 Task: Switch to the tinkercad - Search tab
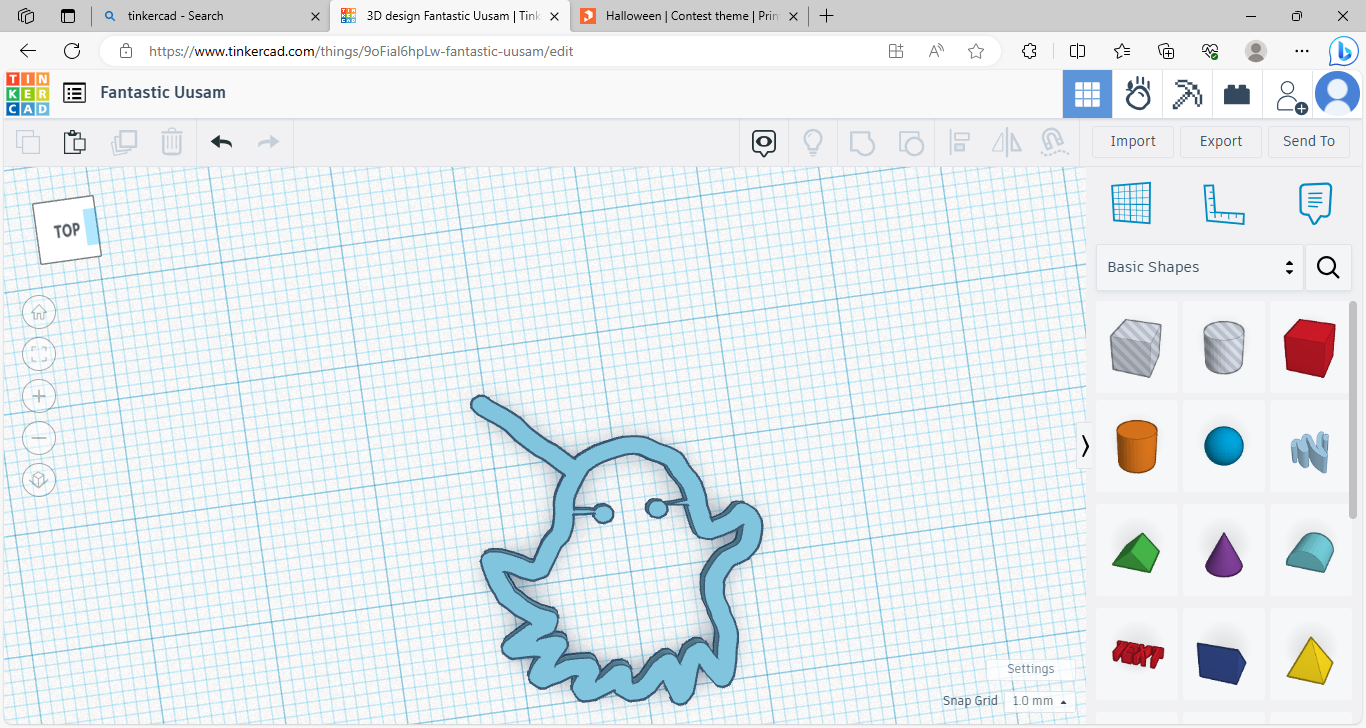pyautogui.click(x=210, y=16)
